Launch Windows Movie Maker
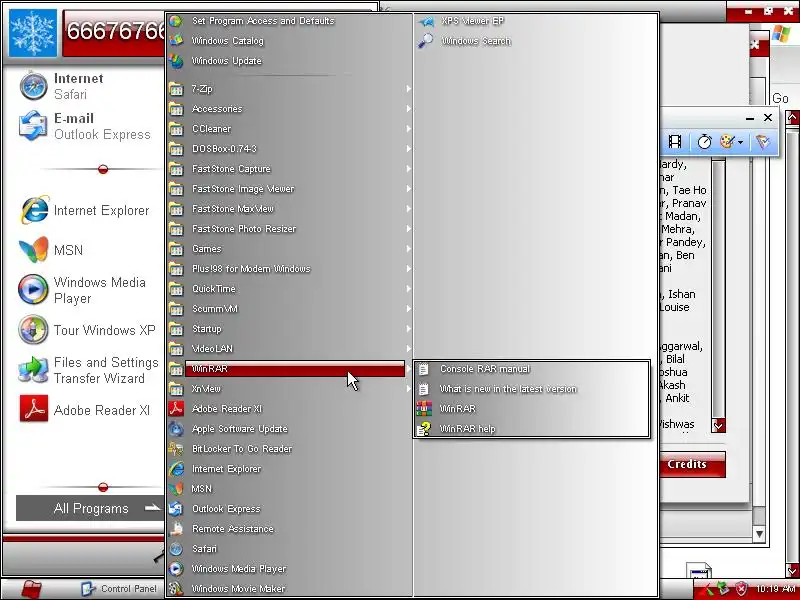Viewport: 800px width, 600px height. coord(289,588)
